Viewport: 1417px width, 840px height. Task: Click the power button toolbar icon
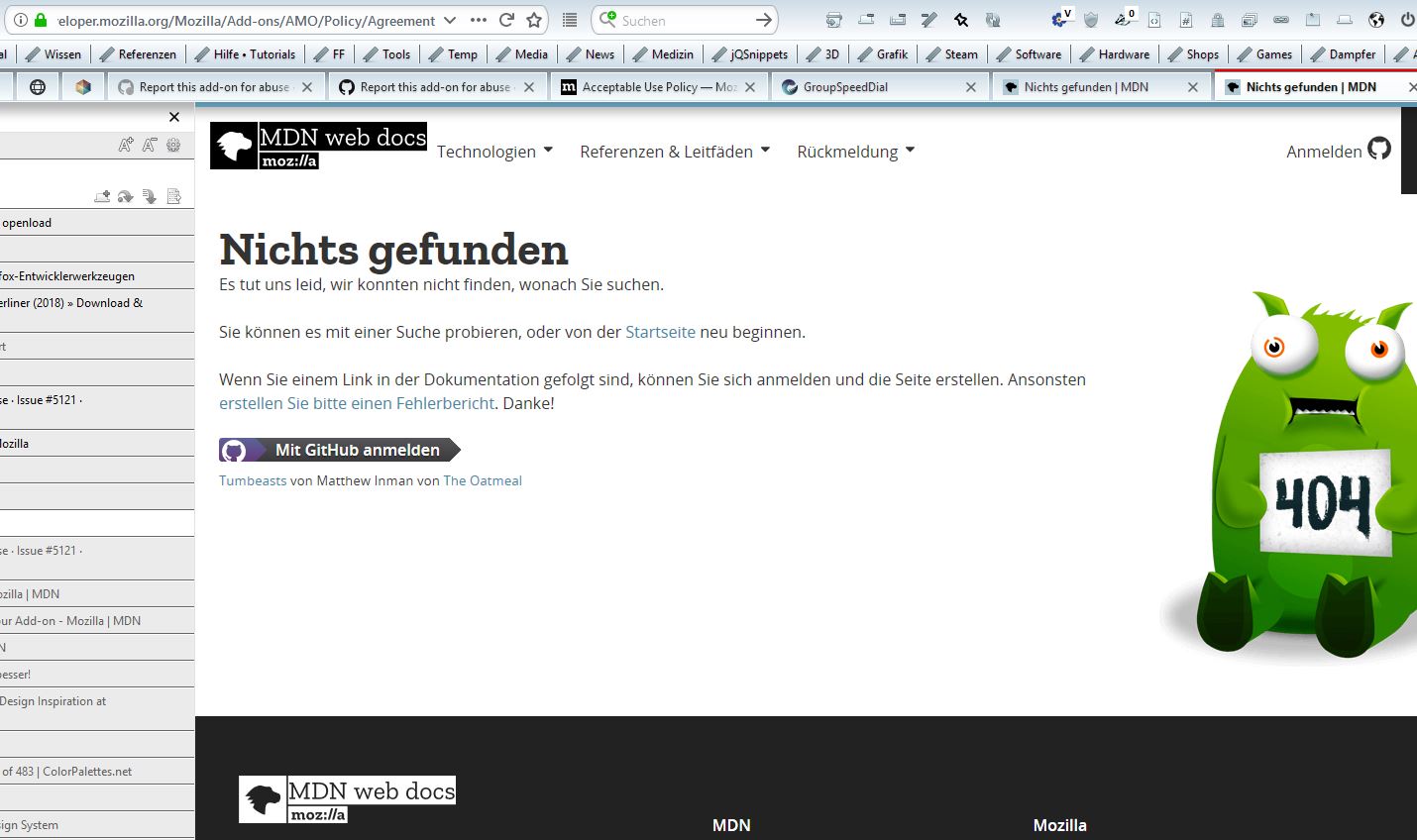click(1408, 20)
